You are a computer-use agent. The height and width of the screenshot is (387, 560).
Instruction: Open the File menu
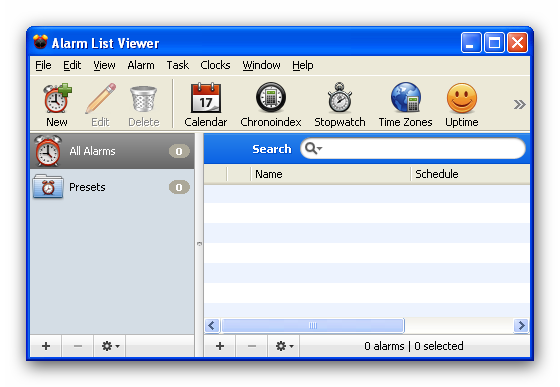(43, 65)
